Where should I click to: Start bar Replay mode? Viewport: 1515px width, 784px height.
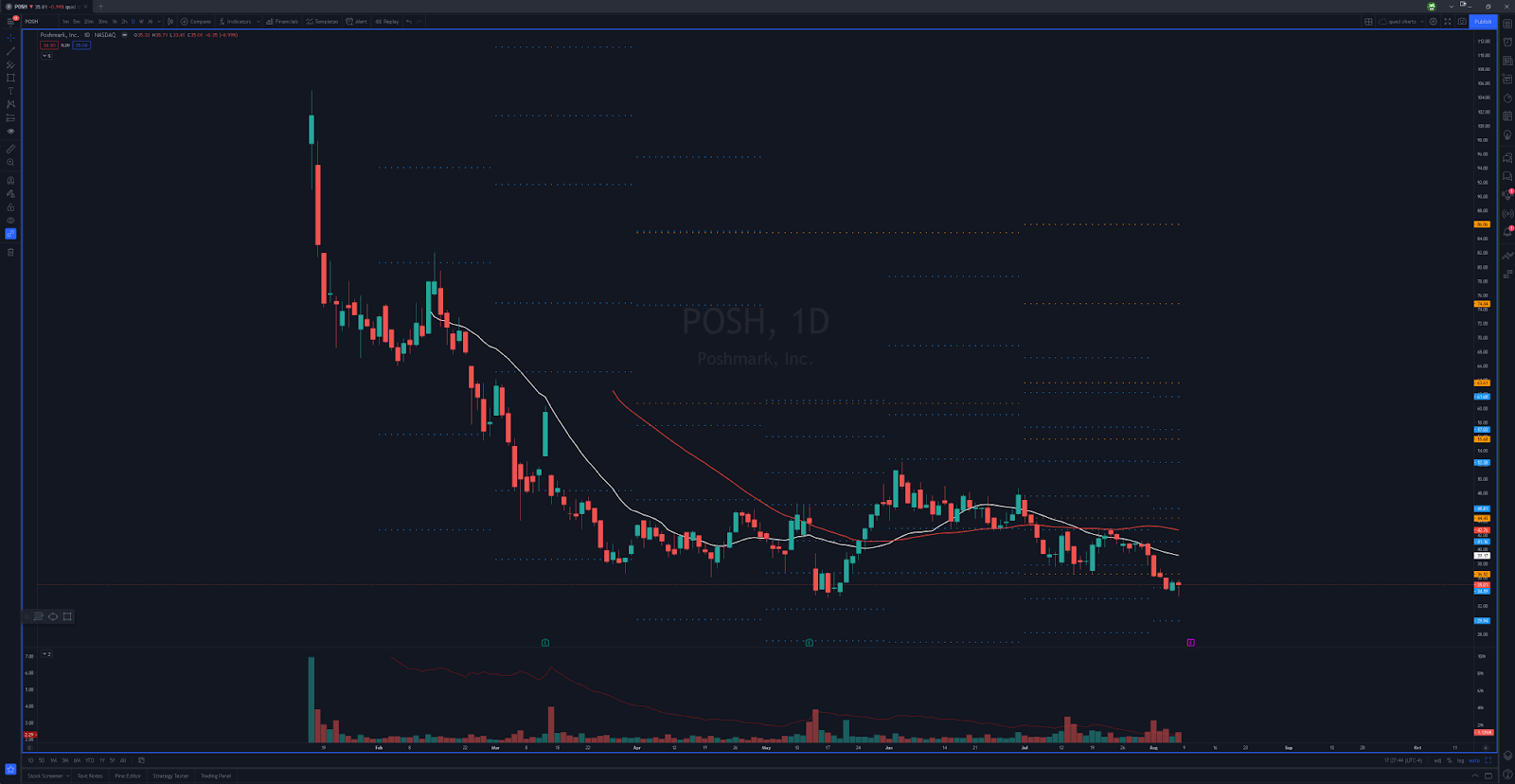pos(386,21)
